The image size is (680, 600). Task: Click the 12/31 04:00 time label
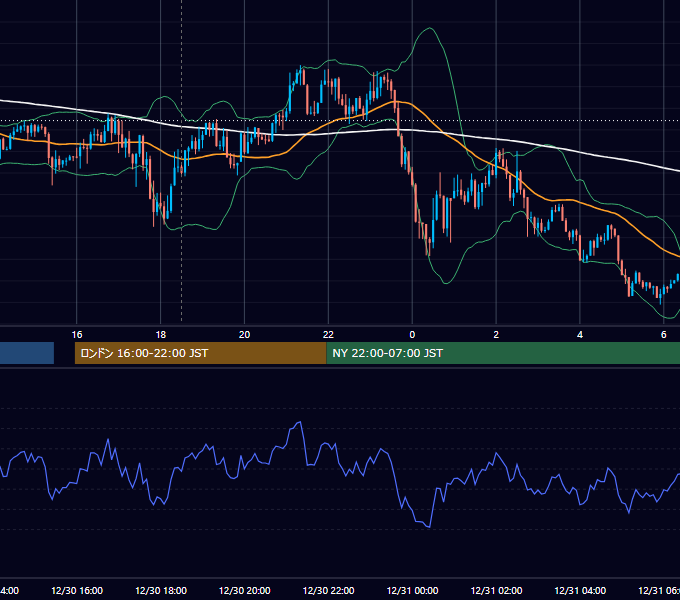pyautogui.click(x=580, y=590)
